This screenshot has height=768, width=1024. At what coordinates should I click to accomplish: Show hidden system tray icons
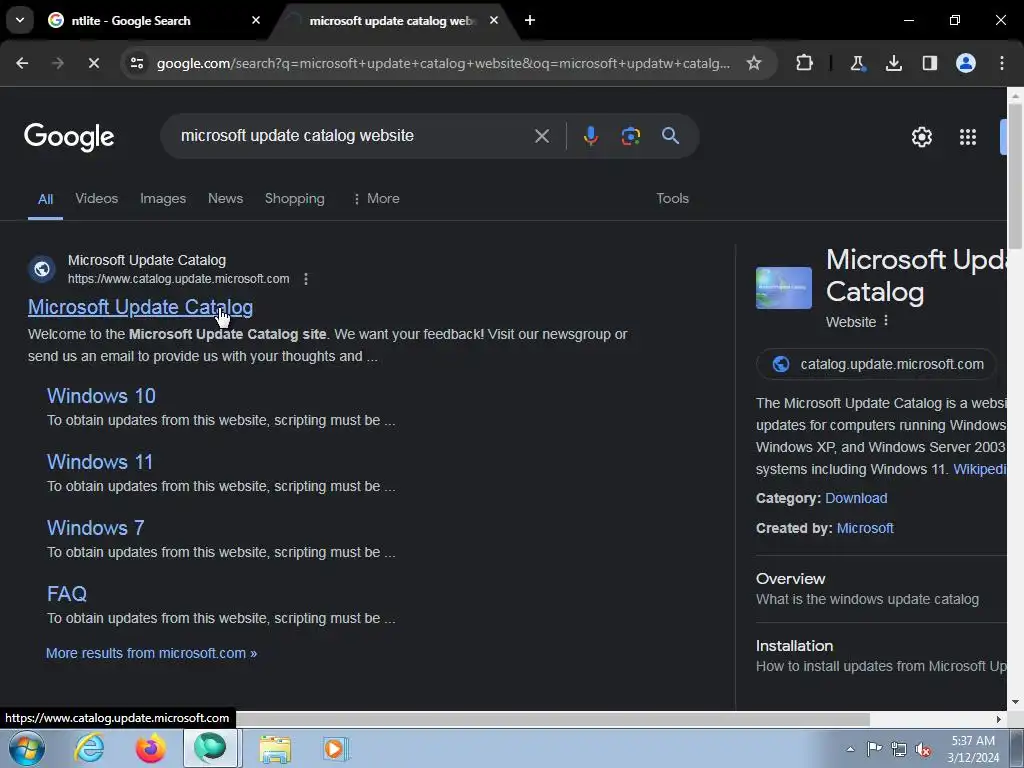click(x=850, y=749)
